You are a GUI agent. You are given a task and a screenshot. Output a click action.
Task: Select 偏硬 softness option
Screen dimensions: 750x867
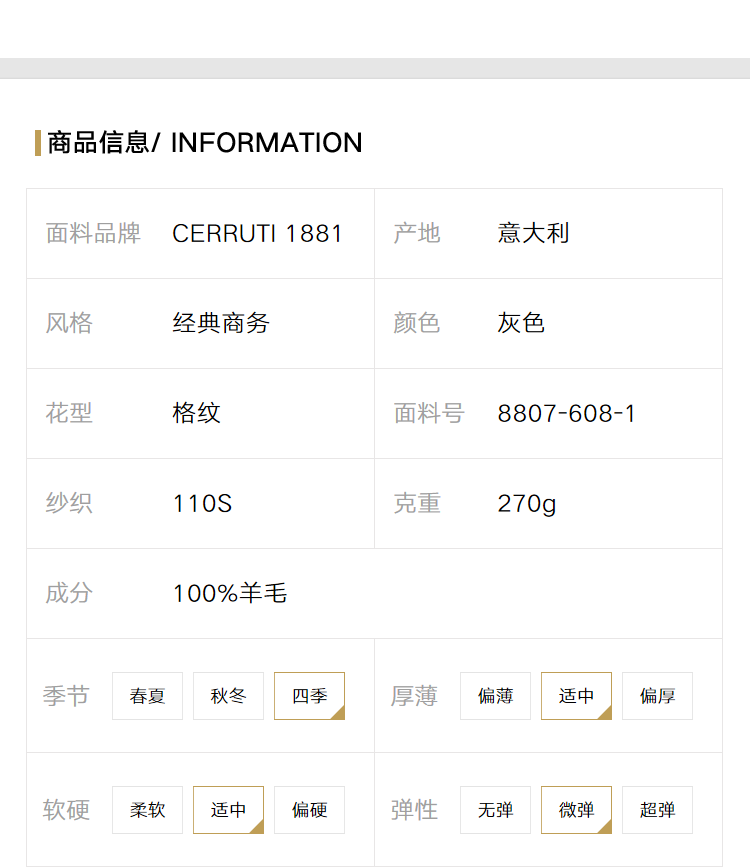(309, 809)
